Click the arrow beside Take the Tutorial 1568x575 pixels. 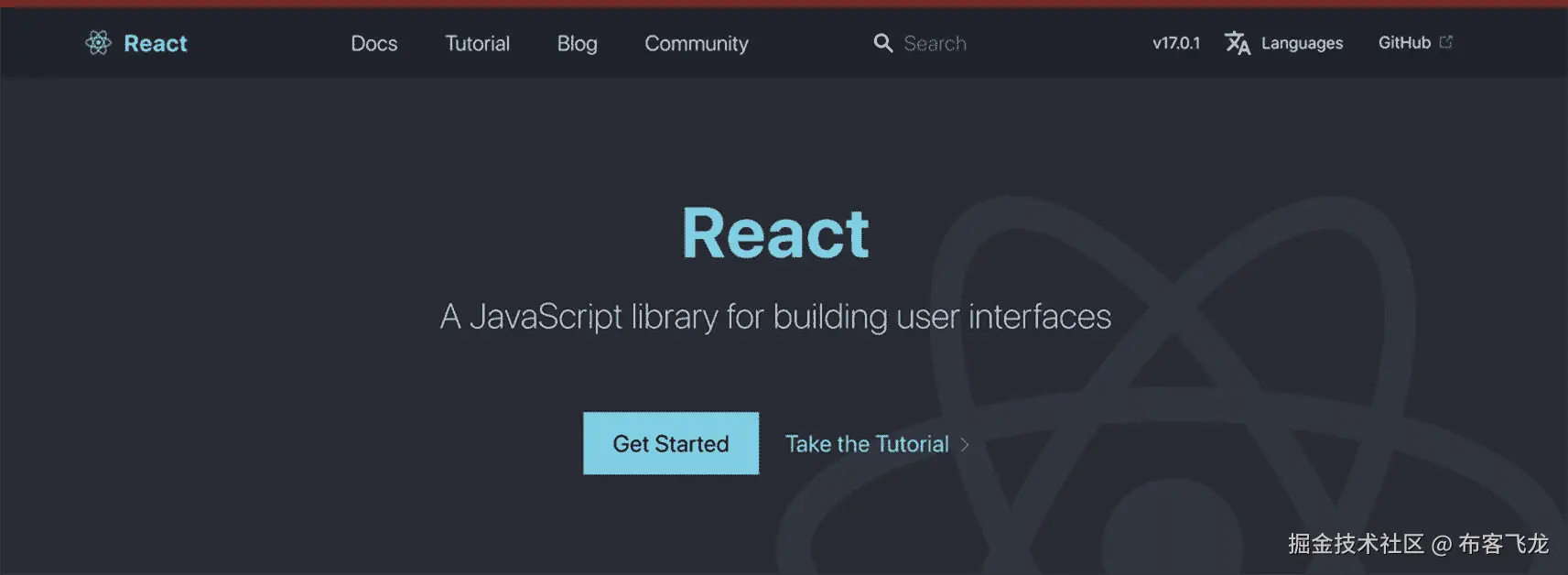click(964, 444)
